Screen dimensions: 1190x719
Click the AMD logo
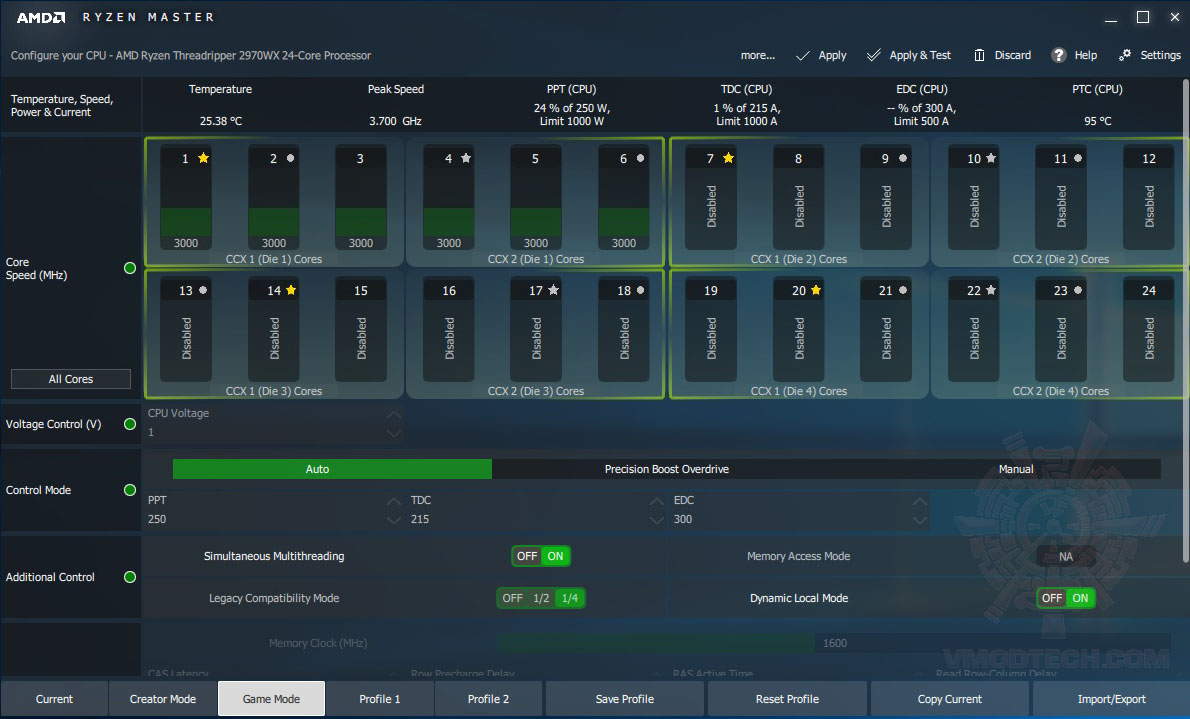click(x=41, y=17)
